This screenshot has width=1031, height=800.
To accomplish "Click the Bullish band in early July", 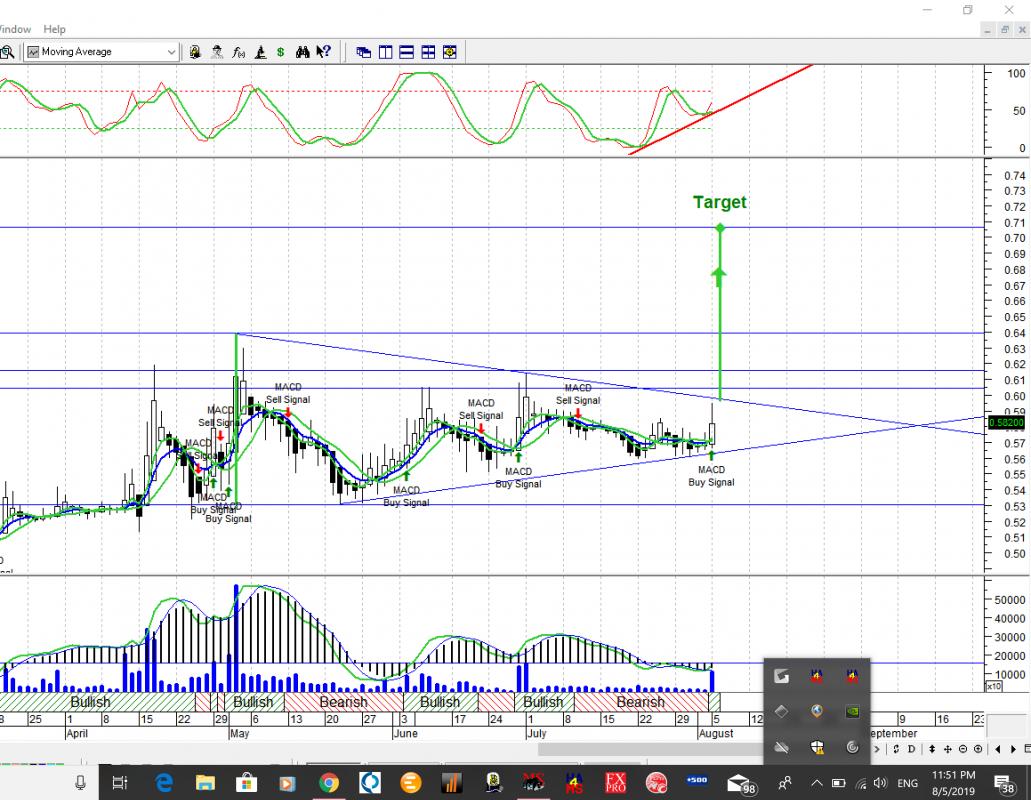I will coord(543,702).
